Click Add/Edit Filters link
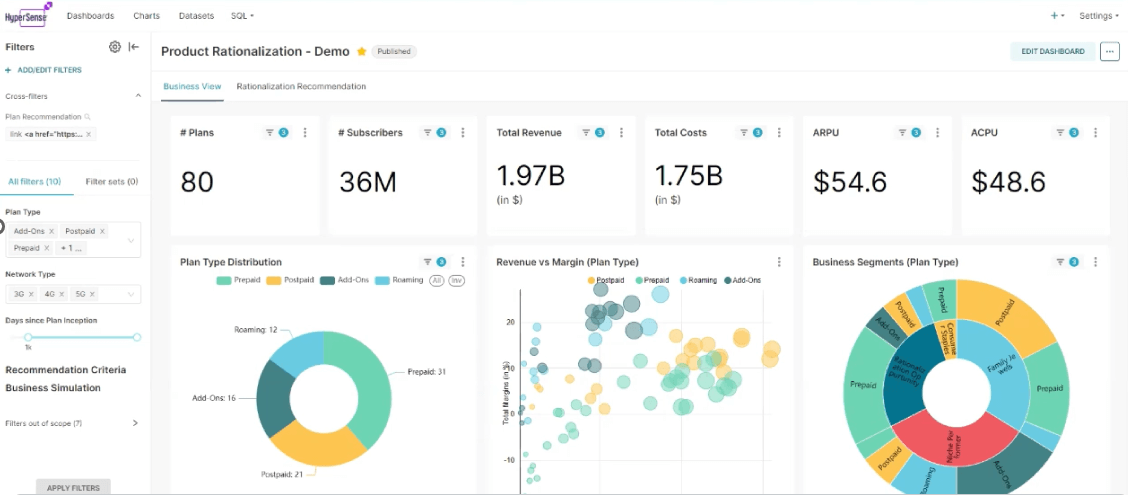Screen dimensions: 1128x495 pos(43,70)
